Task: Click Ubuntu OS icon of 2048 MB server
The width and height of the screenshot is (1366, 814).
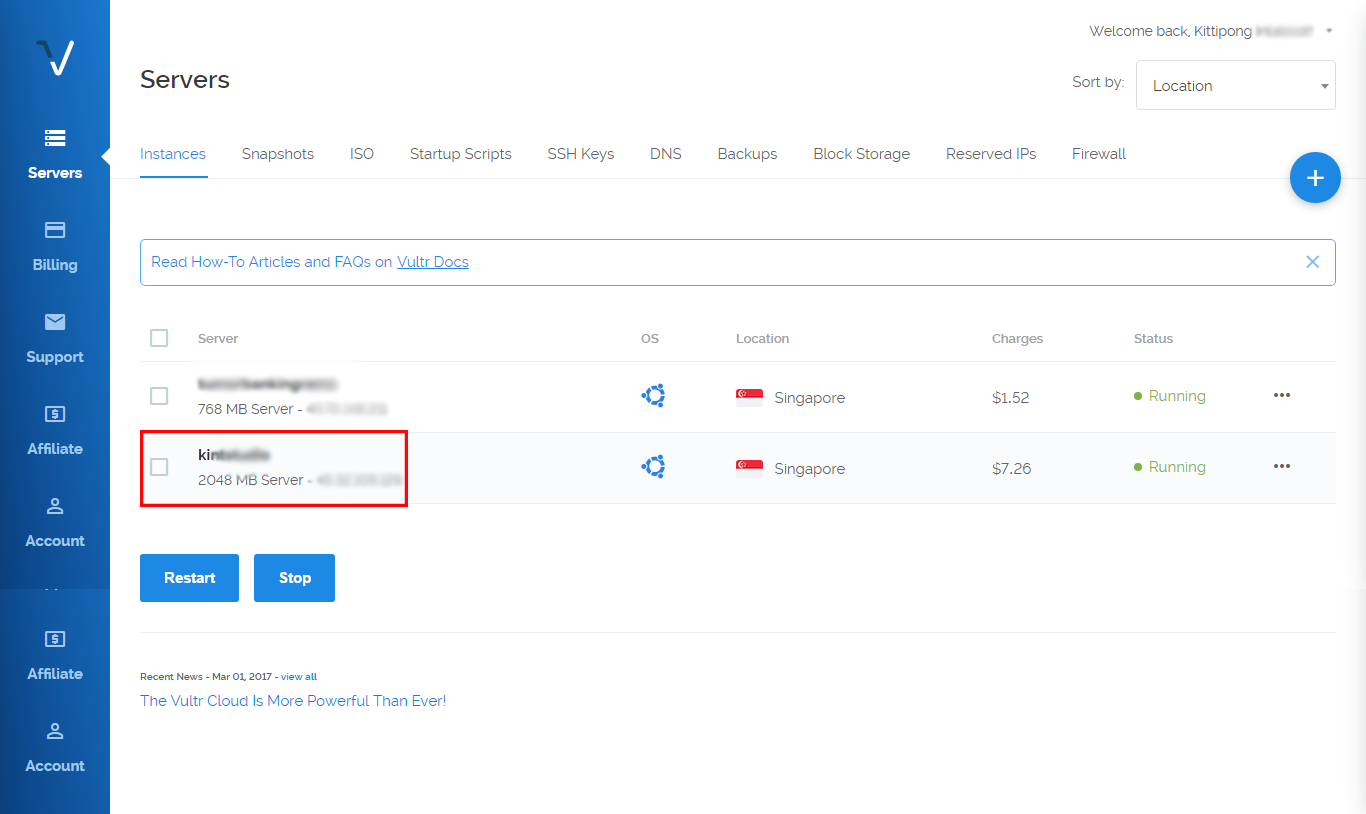Action: (x=653, y=467)
